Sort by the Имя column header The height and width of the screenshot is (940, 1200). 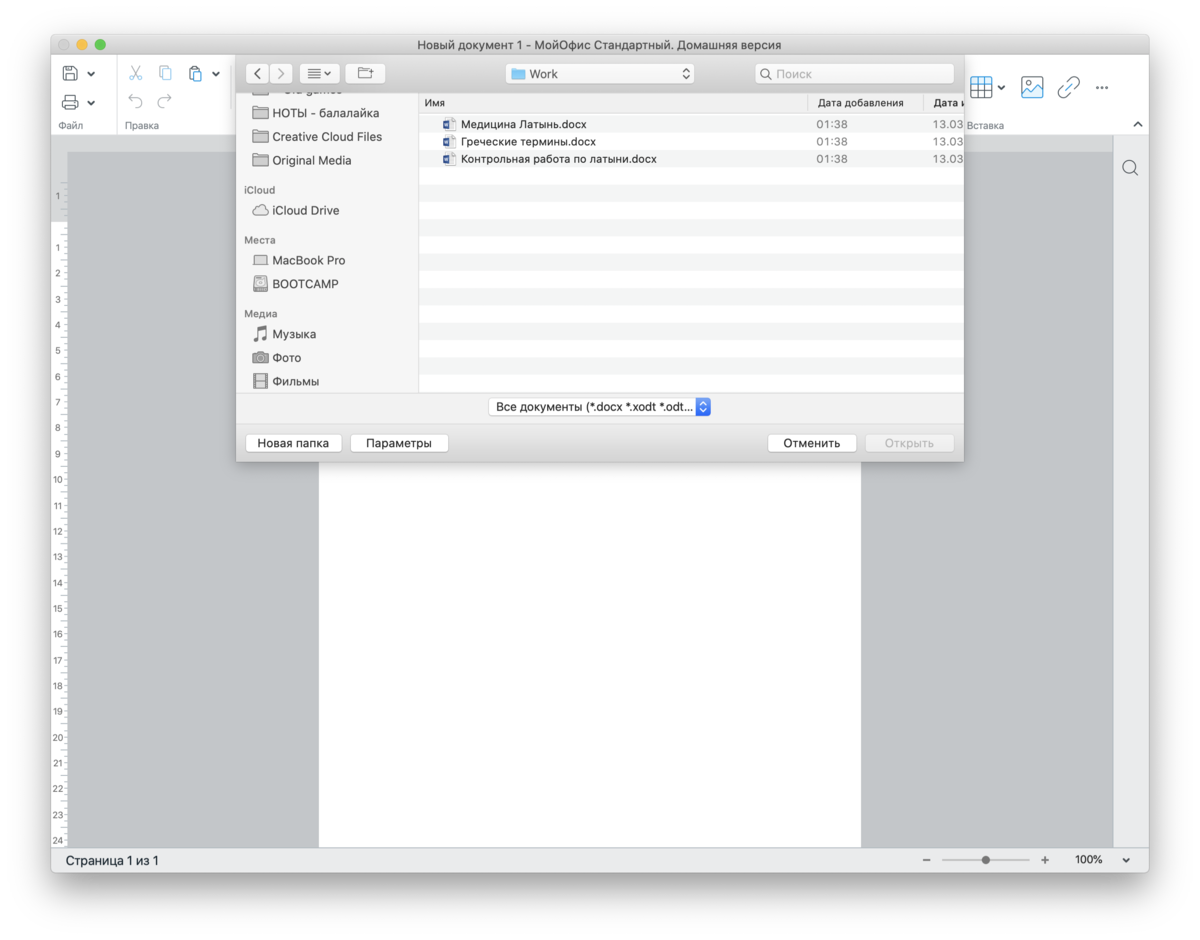tap(613, 103)
